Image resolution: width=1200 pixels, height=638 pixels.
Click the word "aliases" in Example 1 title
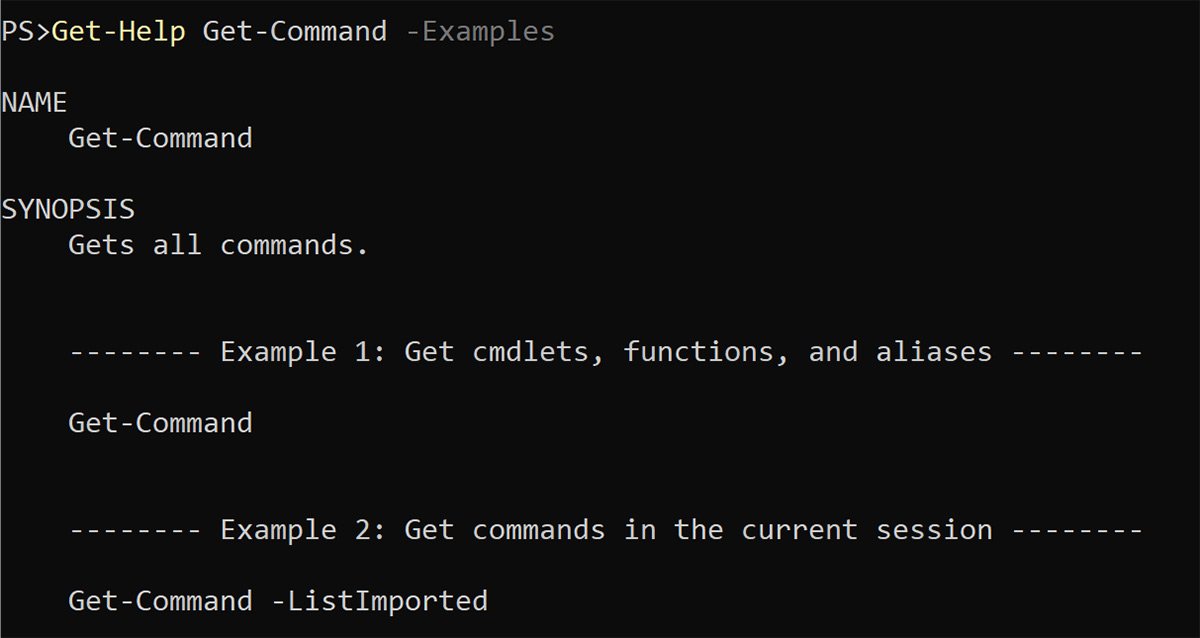point(934,352)
